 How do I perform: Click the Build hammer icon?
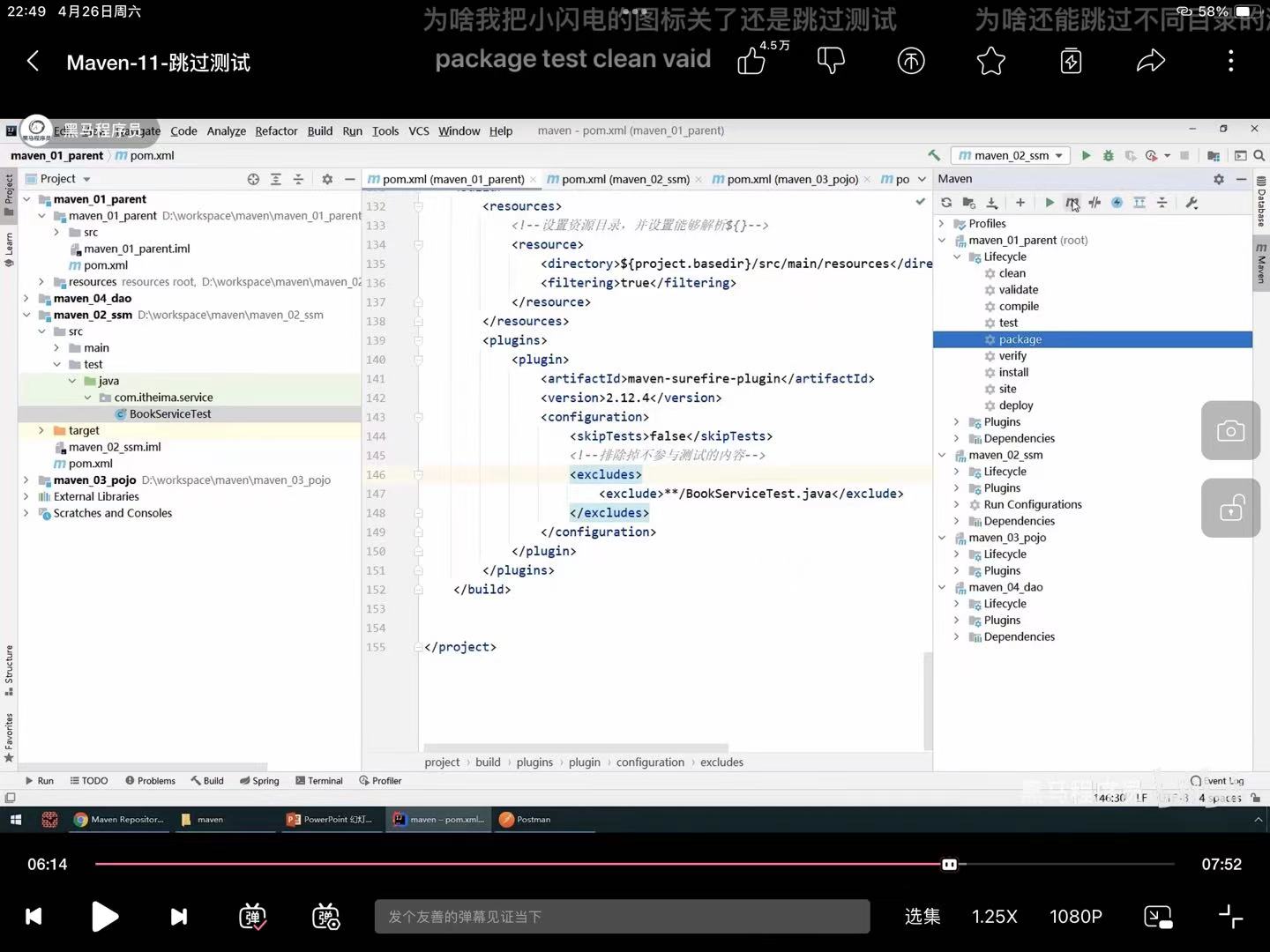[x=934, y=155]
